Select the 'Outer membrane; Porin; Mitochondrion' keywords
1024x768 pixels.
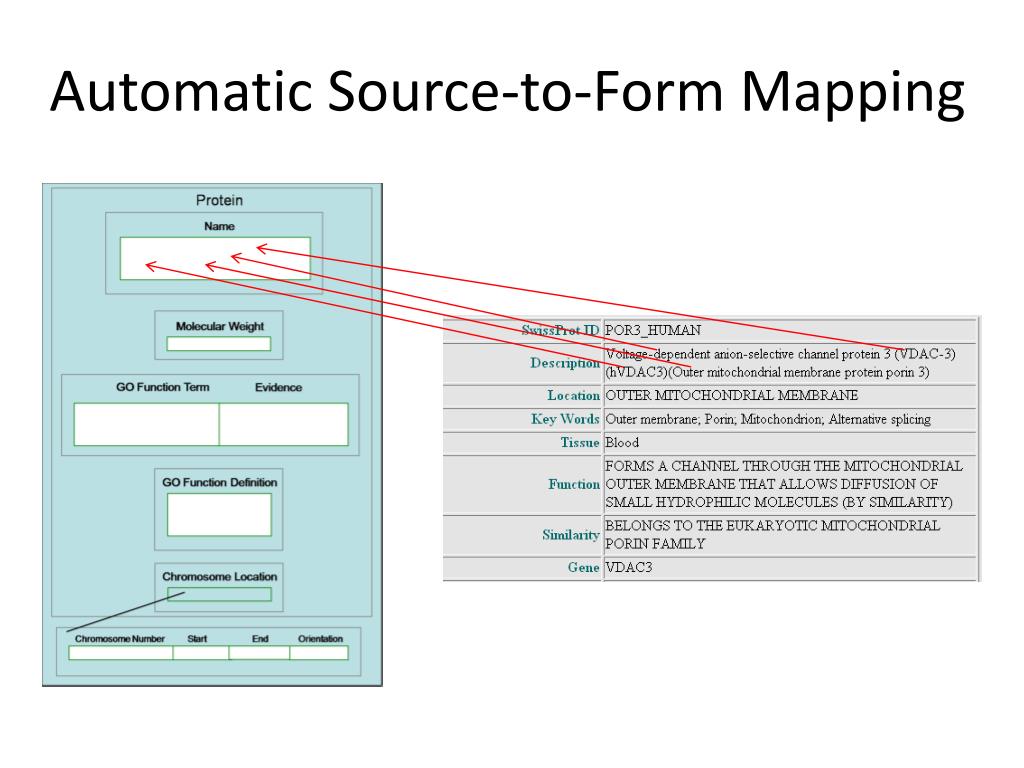coord(715,419)
